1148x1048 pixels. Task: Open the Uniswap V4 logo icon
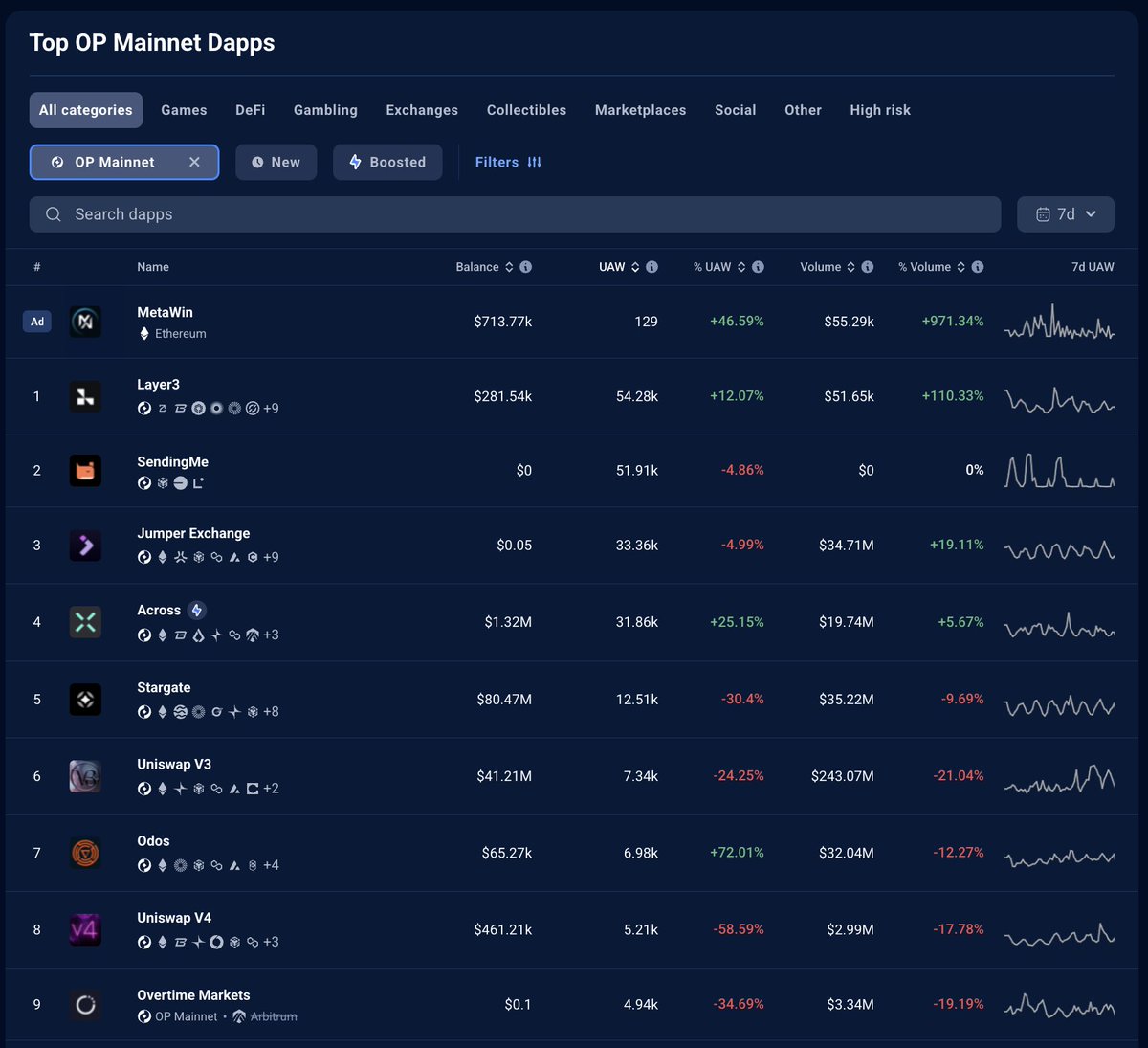(x=85, y=929)
